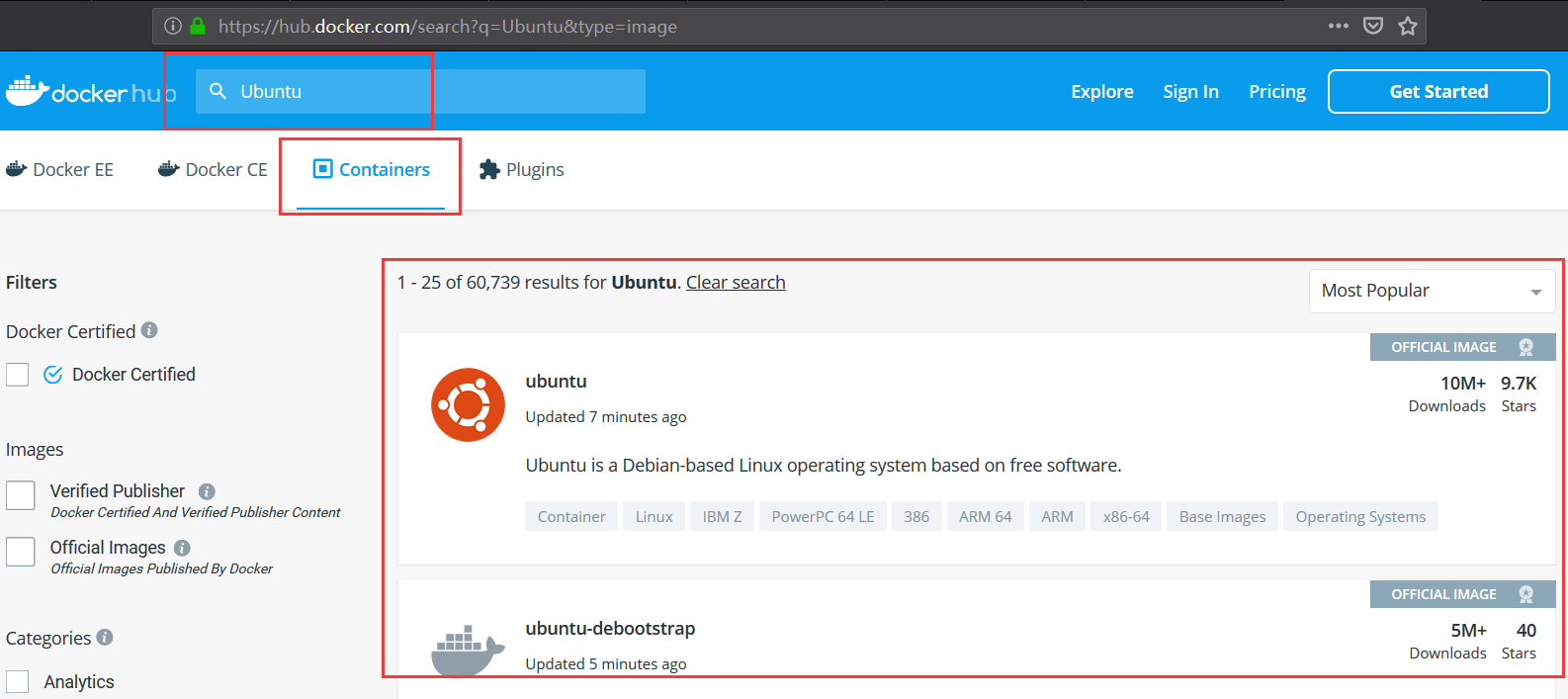This screenshot has width=1568, height=699.
Task: Check the Verified Publisher filter
Action: 21,495
